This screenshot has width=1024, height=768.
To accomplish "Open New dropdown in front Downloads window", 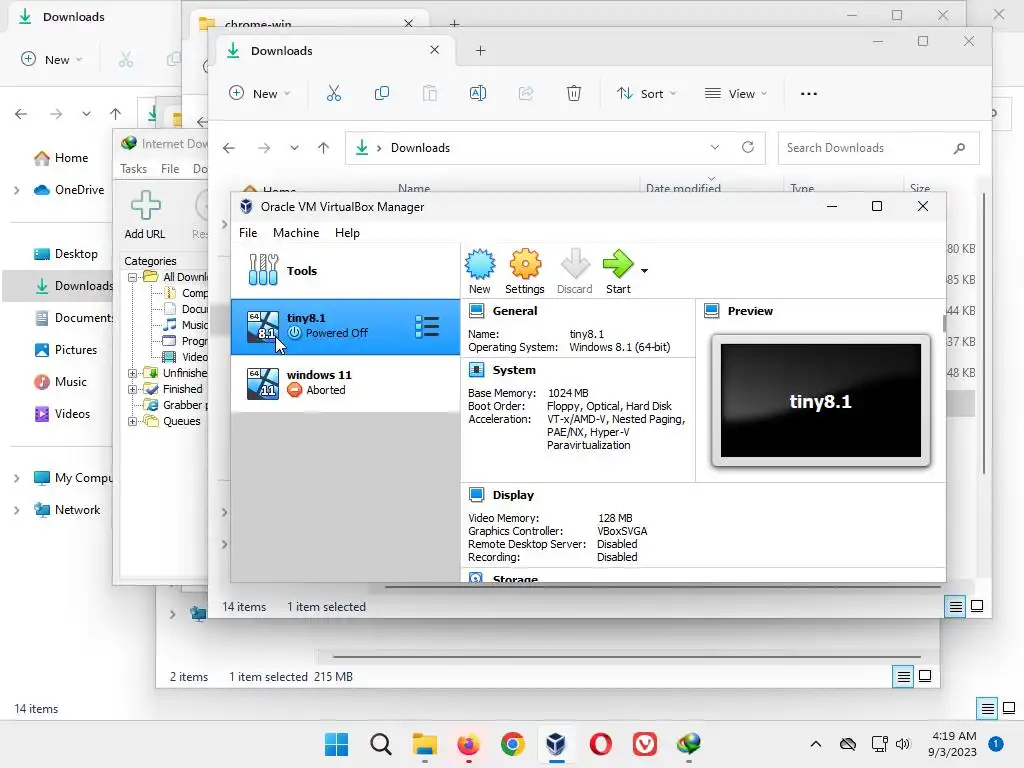I will click(x=259, y=93).
